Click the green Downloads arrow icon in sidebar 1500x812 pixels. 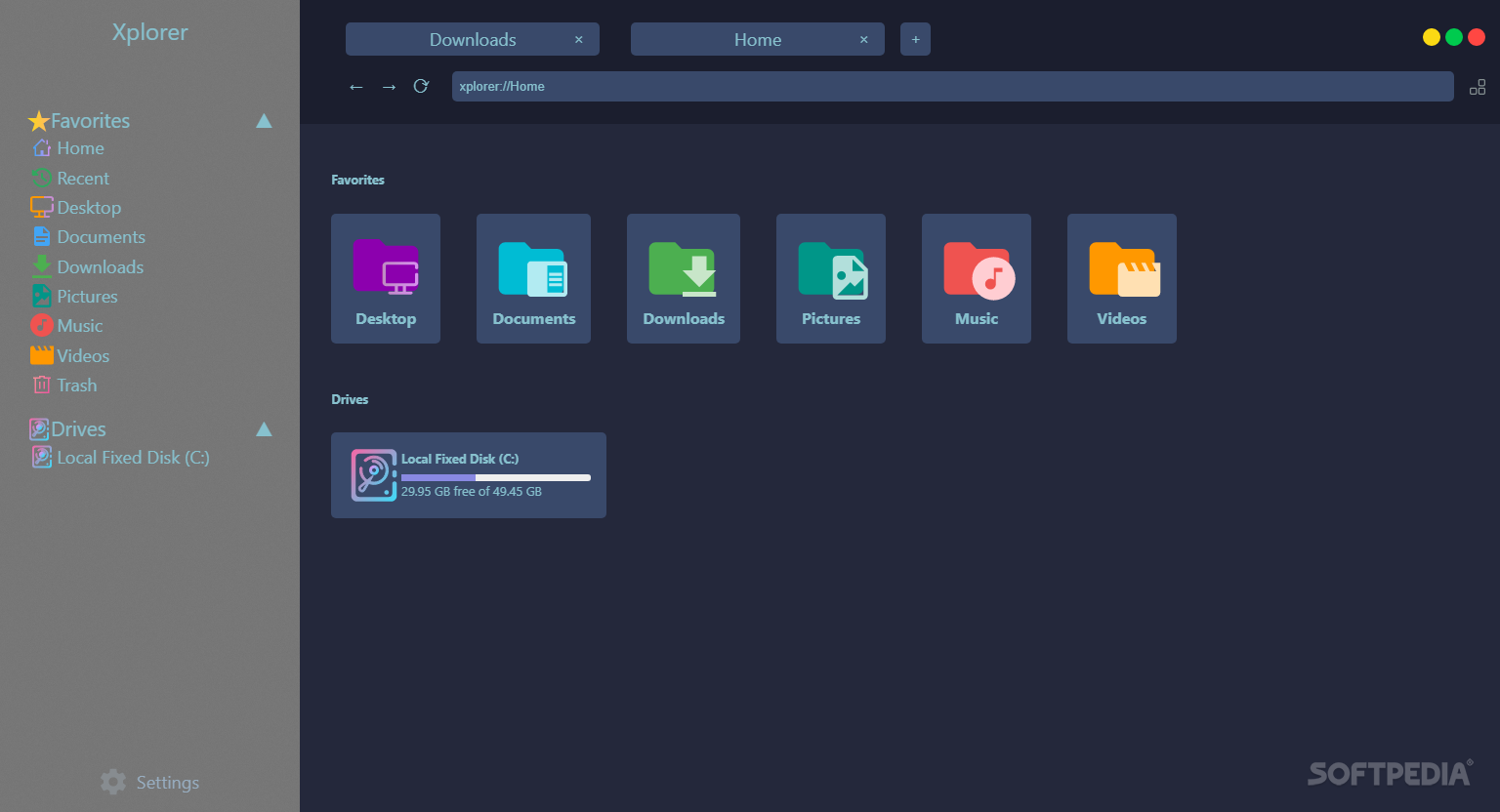pyautogui.click(x=42, y=266)
